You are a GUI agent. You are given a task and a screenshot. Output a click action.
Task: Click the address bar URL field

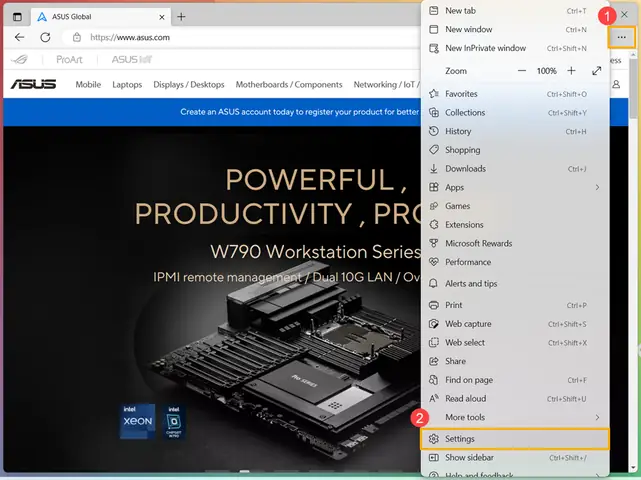241,37
